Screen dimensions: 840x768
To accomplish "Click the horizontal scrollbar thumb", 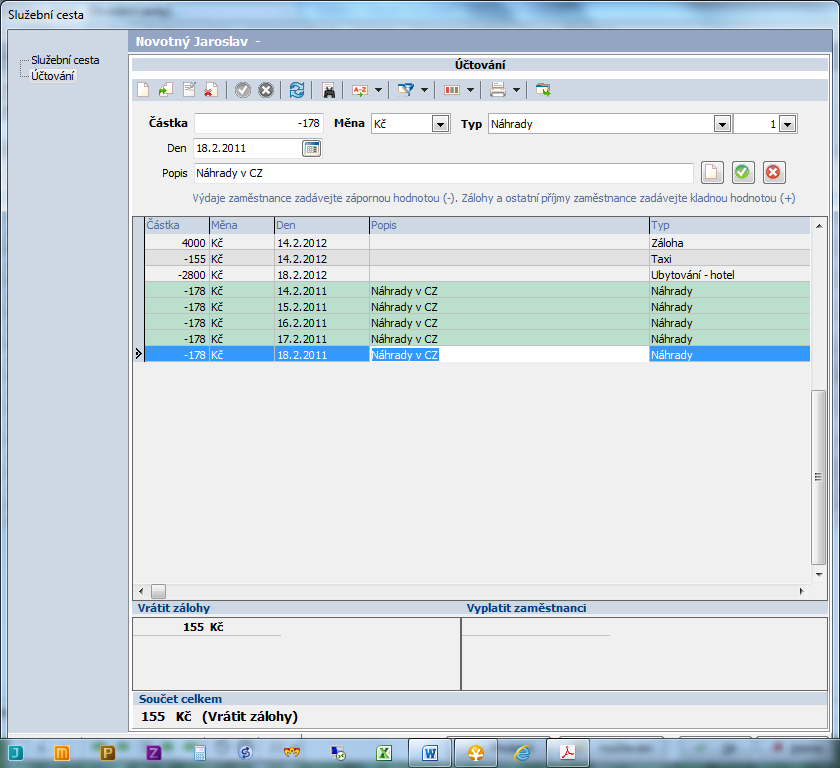I will coord(158,591).
